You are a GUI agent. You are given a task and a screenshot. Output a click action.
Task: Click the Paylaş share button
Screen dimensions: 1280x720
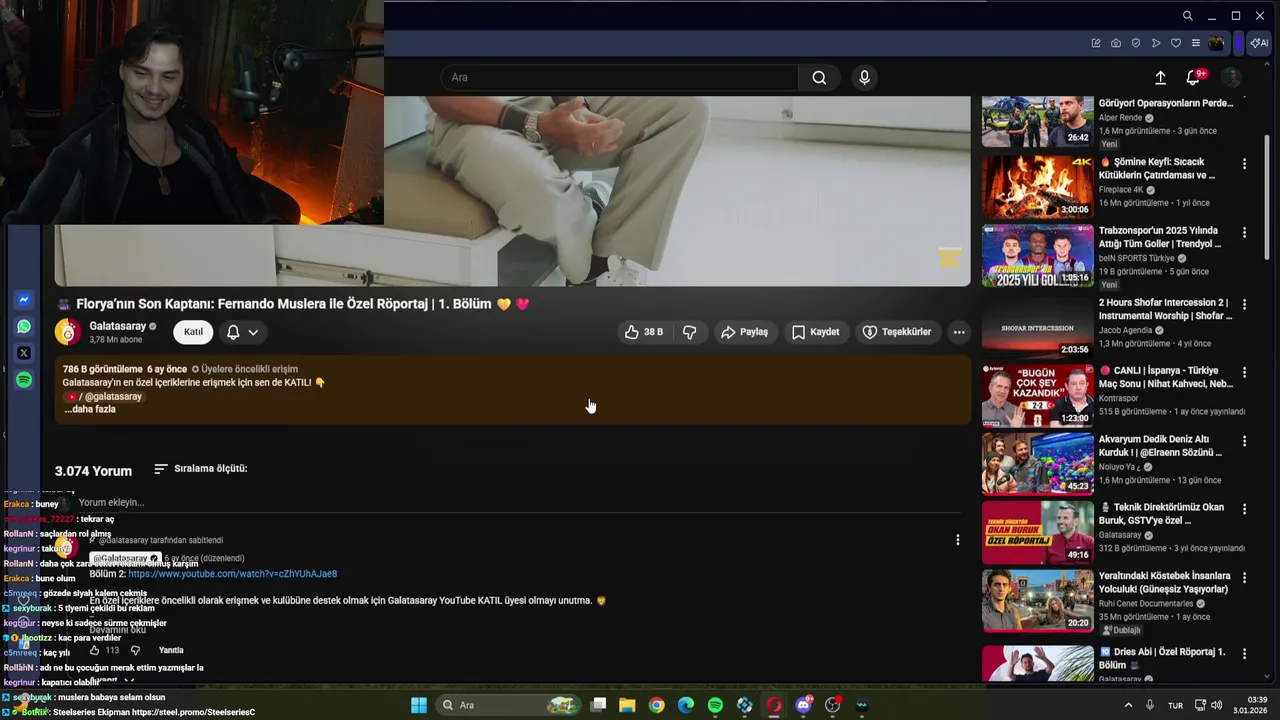tap(745, 332)
